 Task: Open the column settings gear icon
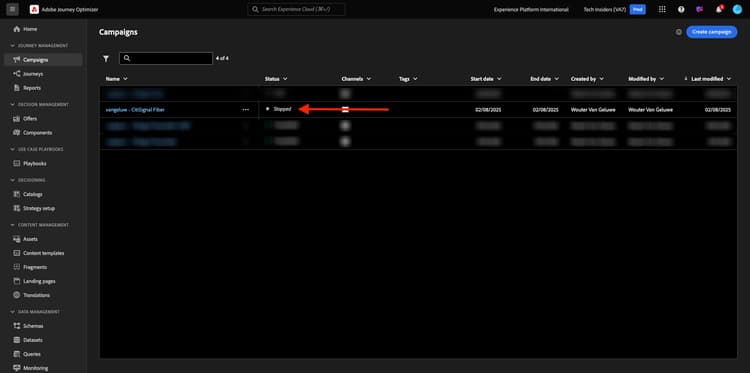tap(678, 32)
